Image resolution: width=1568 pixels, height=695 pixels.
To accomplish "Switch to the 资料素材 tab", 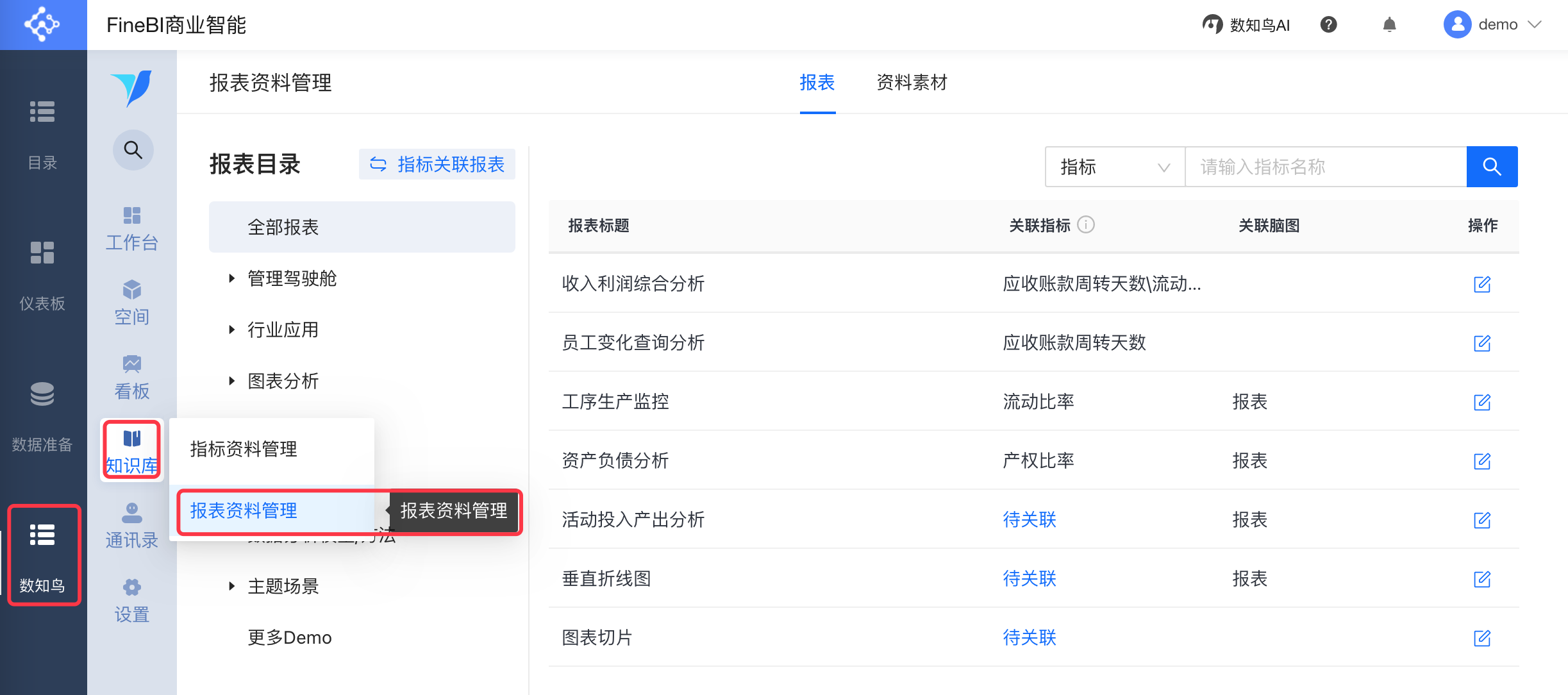I will point(911,83).
